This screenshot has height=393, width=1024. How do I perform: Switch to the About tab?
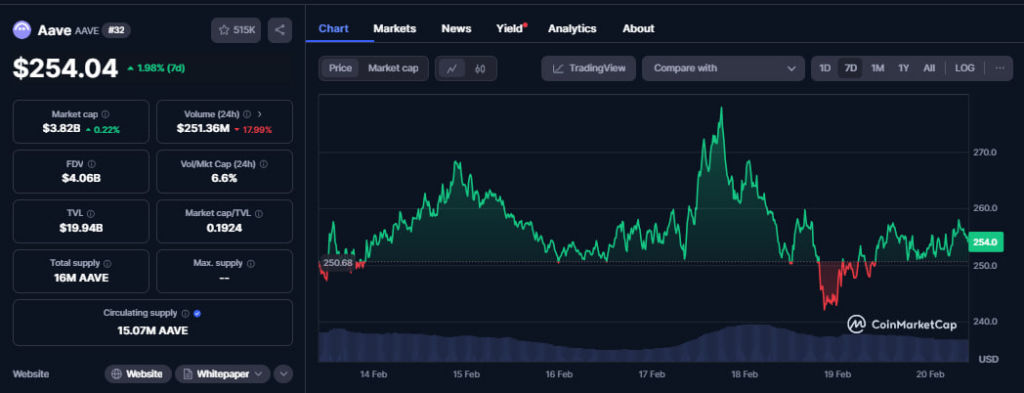click(x=638, y=29)
